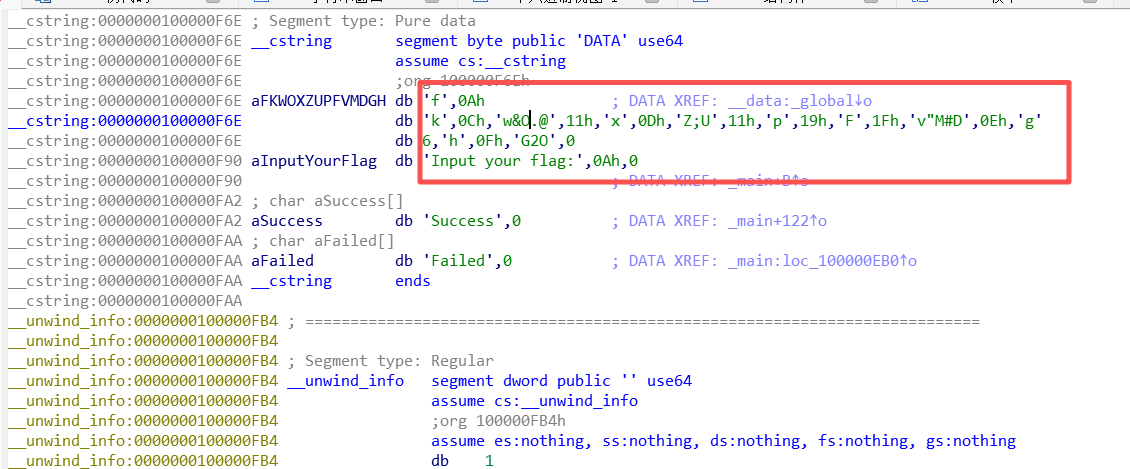Click the address on the ';org 100000FB4h' row
The height and width of the screenshot is (469, 1130).
click(x=143, y=421)
